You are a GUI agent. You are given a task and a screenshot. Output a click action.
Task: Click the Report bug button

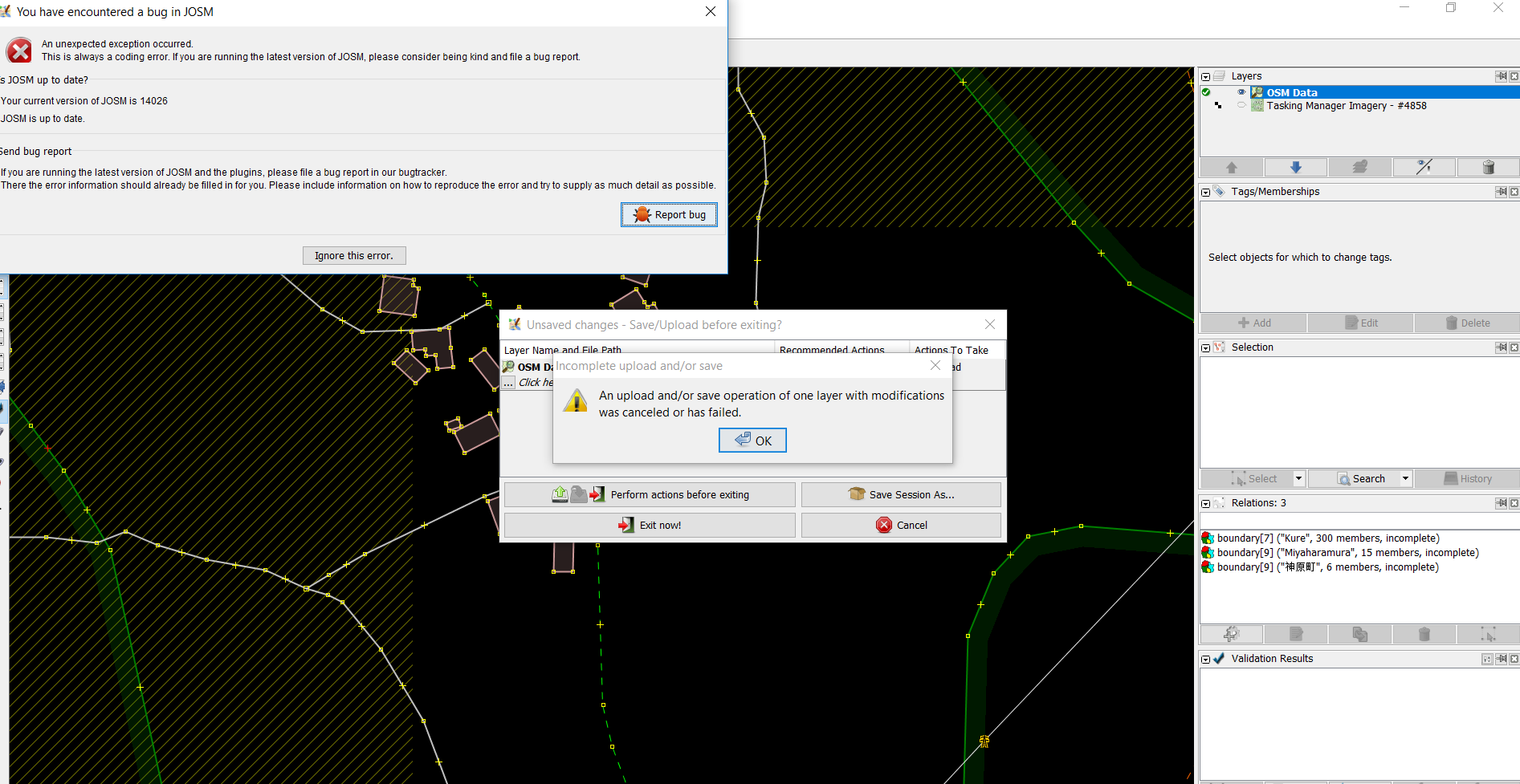pos(669,215)
